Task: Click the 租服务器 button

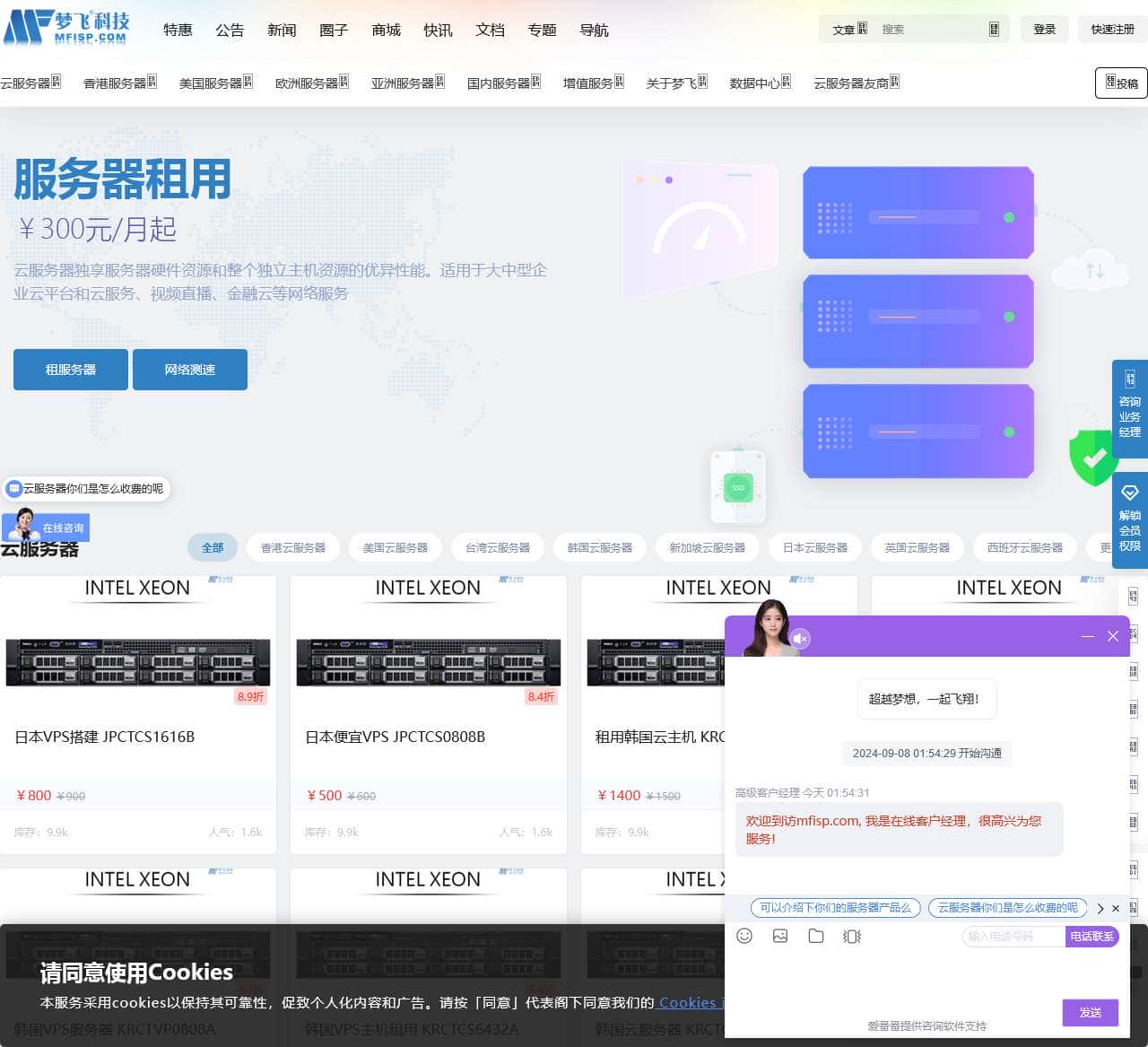Action: click(x=71, y=370)
